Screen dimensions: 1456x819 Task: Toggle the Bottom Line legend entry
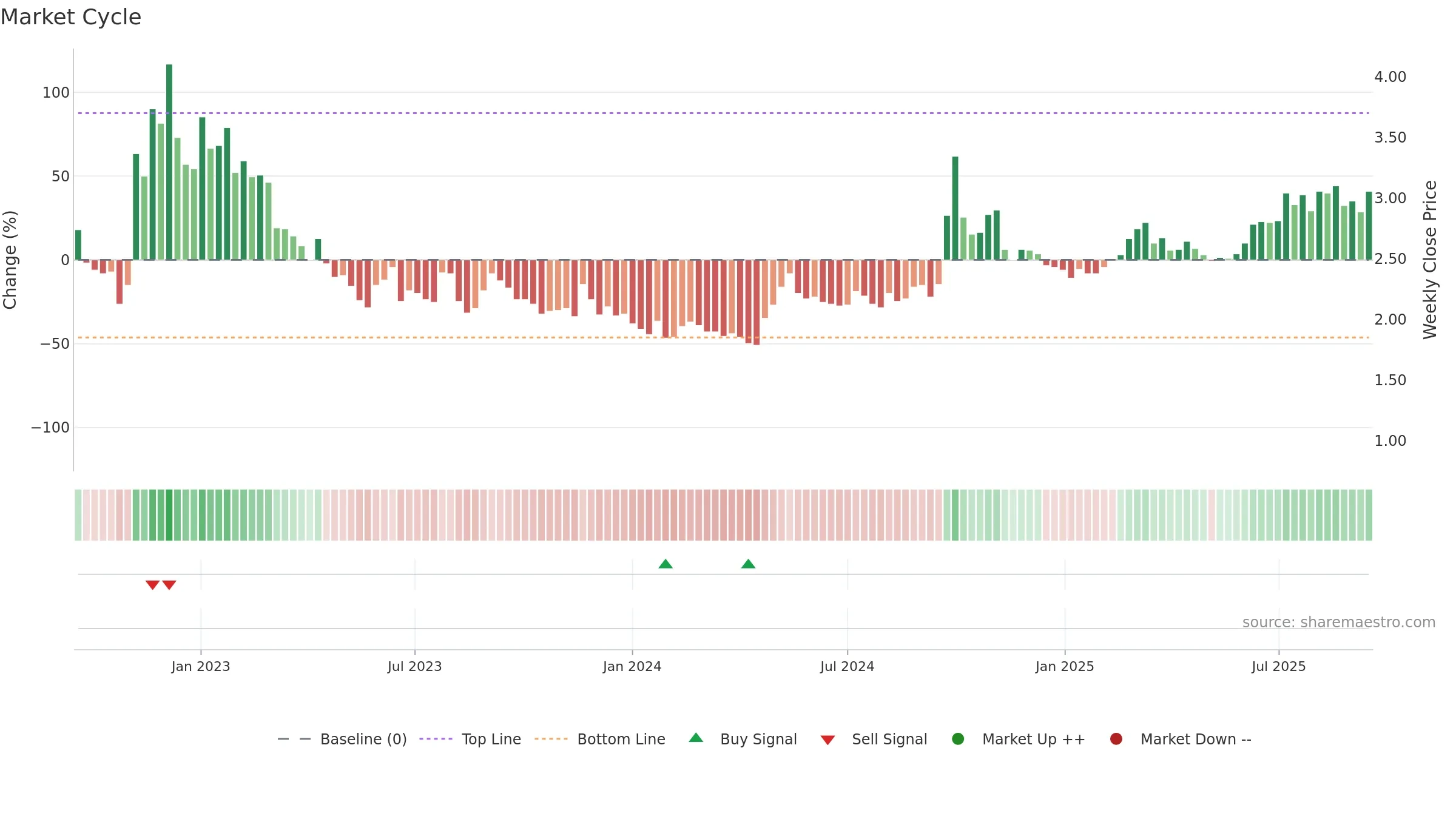tap(600, 739)
